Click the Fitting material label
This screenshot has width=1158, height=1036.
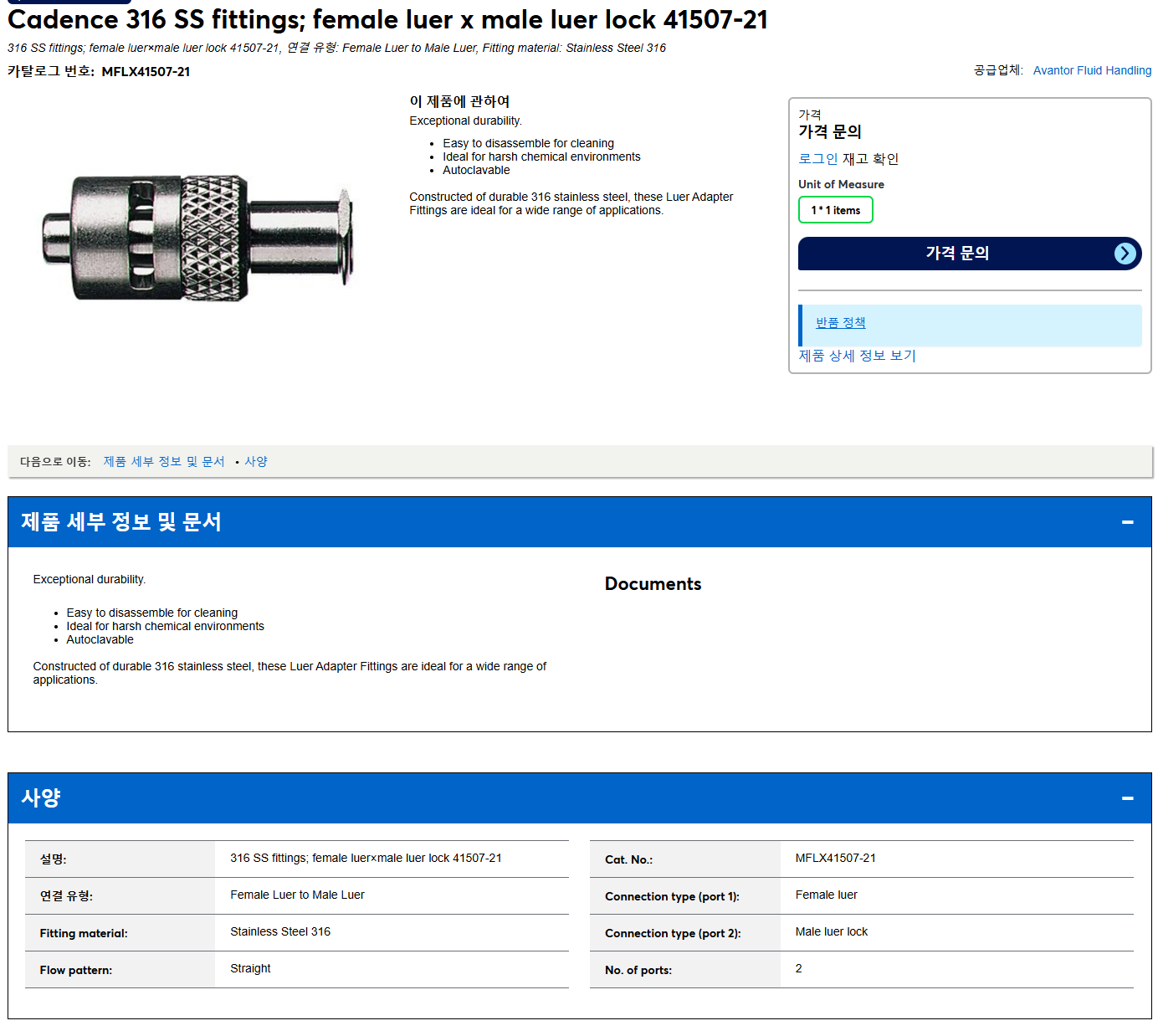(x=84, y=934)
